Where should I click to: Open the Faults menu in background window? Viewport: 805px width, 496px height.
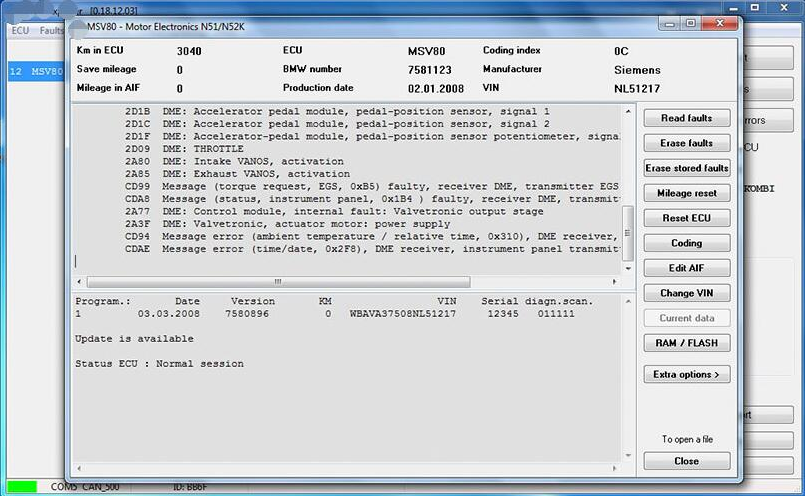[51, 31]
